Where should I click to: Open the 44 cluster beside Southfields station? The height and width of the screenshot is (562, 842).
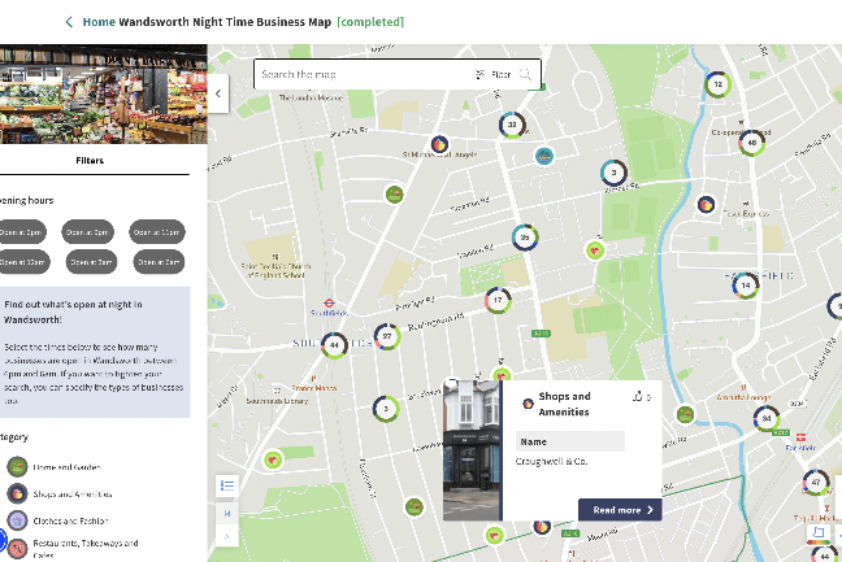pos(334,345)
